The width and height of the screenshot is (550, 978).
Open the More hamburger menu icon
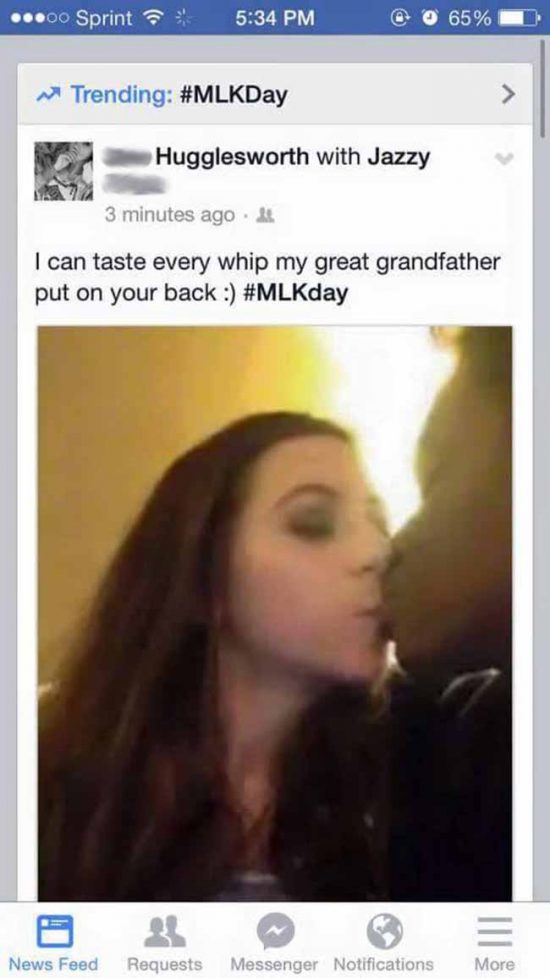495,932
